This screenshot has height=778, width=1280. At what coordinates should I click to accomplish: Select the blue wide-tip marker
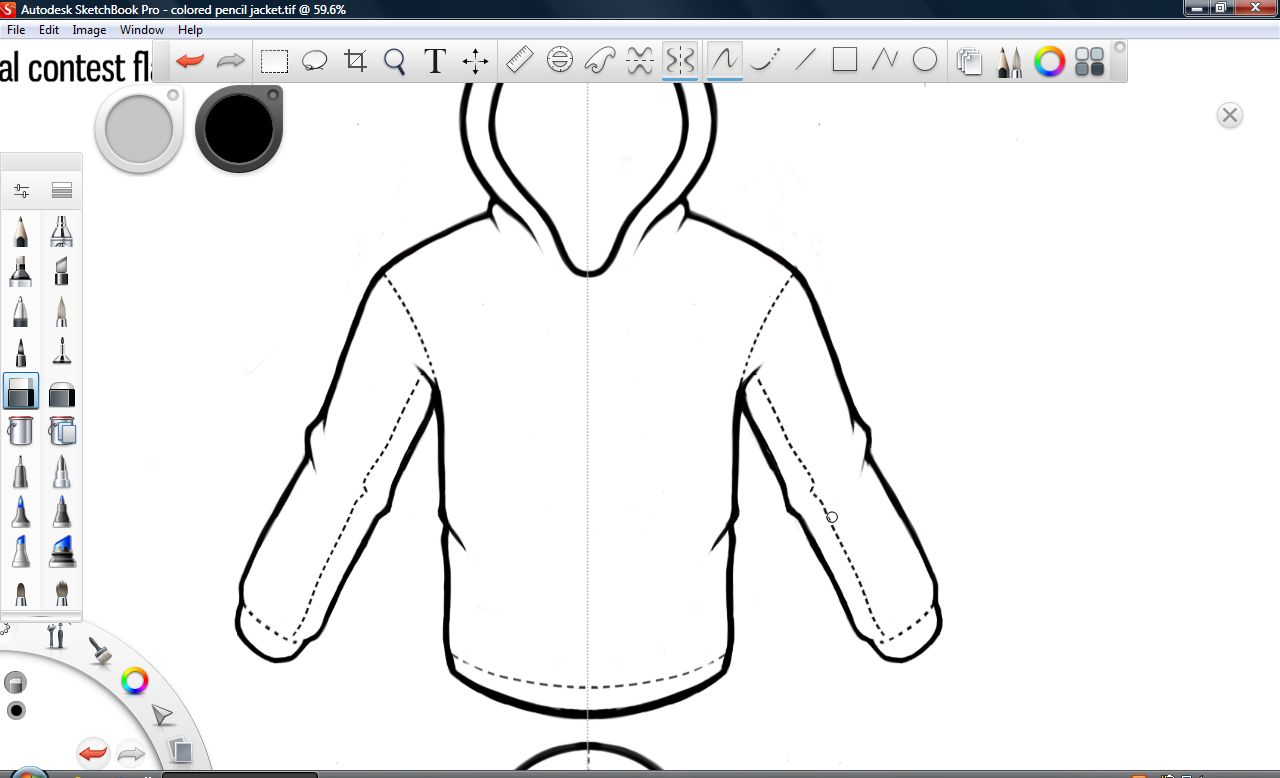62,551
